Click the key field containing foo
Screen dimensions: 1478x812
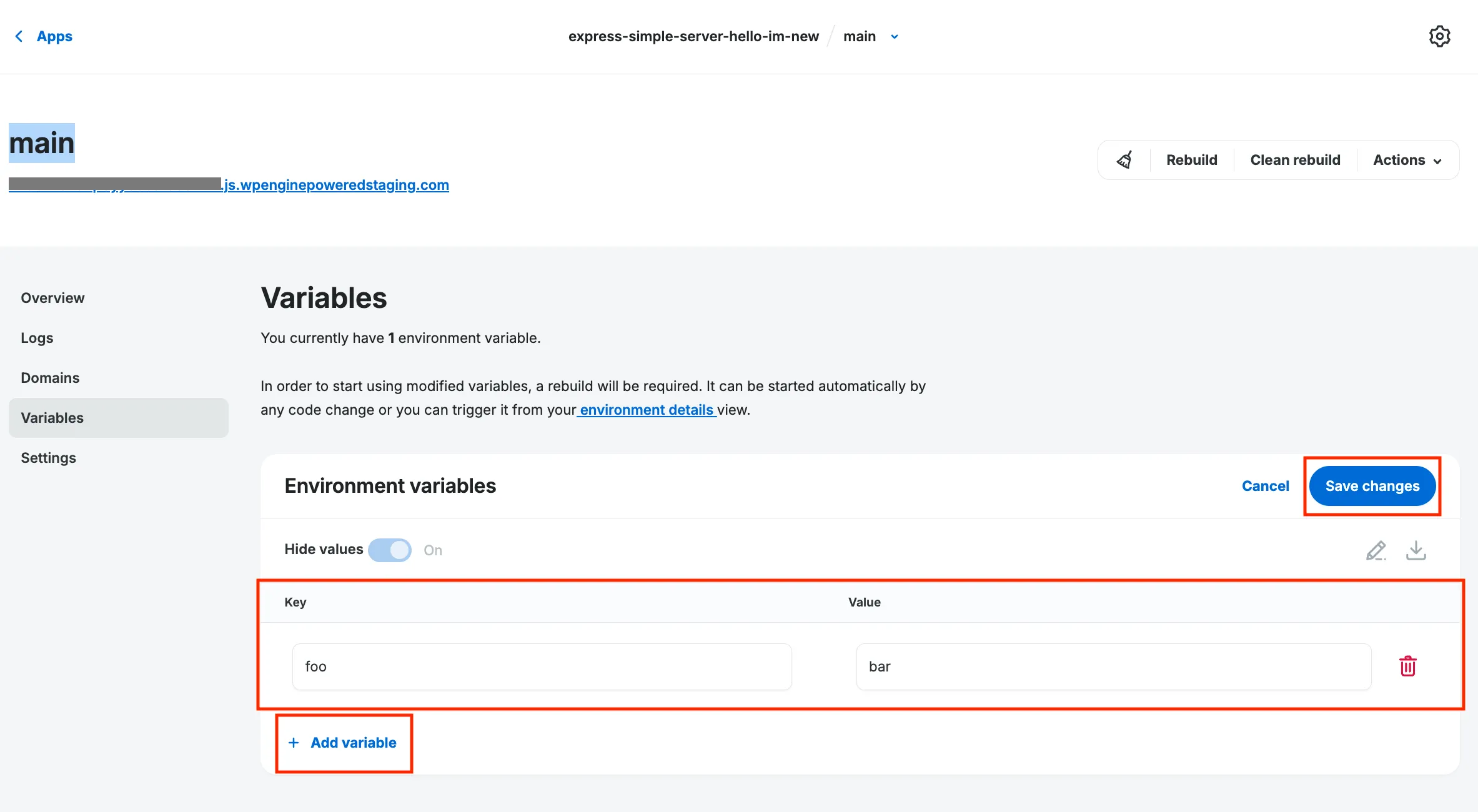(542, 666)
